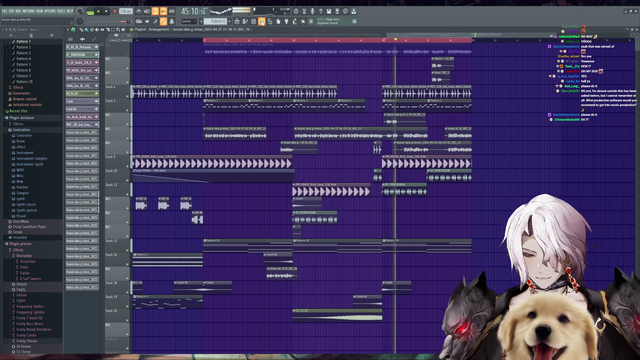Click the stamp icon in second toolbar row
This screenshot has width=640, height=360.
(172, 21)
